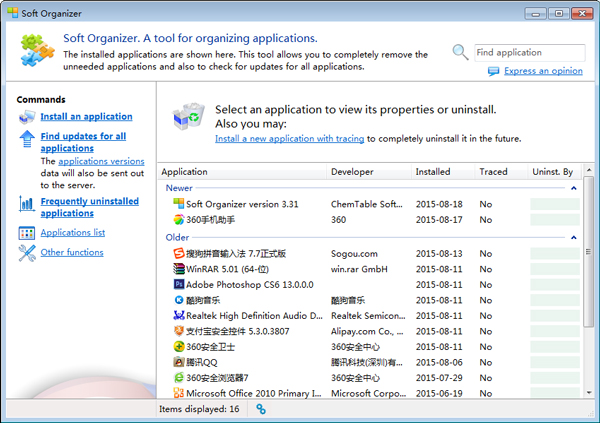Select Realtek High Definition Audio entry
600x423 pixels.
point(370,316)
